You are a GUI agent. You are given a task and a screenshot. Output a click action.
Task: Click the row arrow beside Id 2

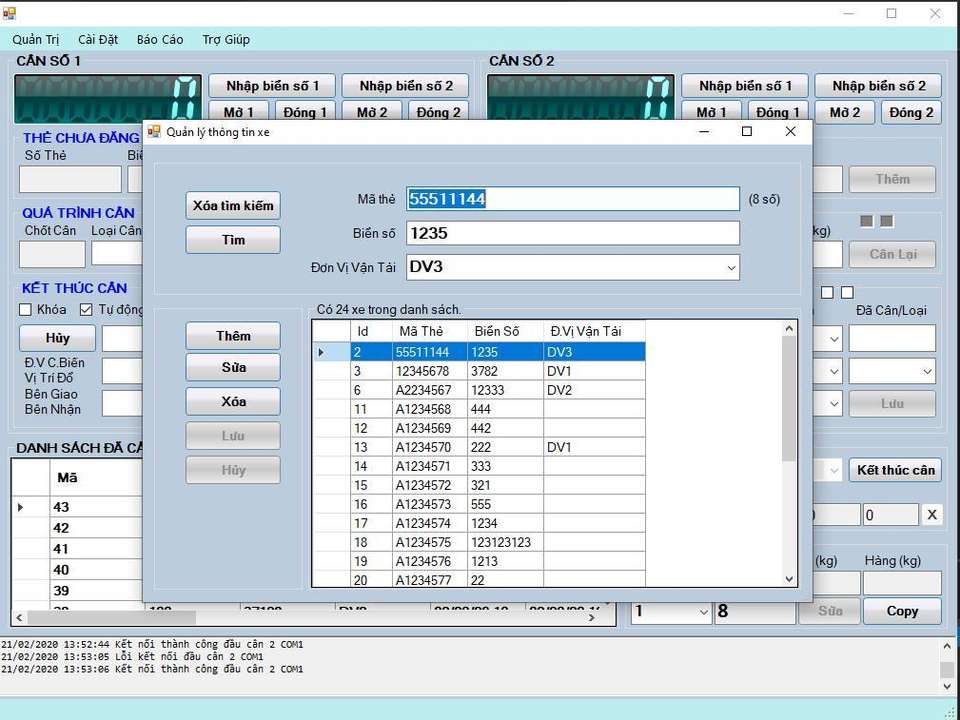(x=321, y=352)
